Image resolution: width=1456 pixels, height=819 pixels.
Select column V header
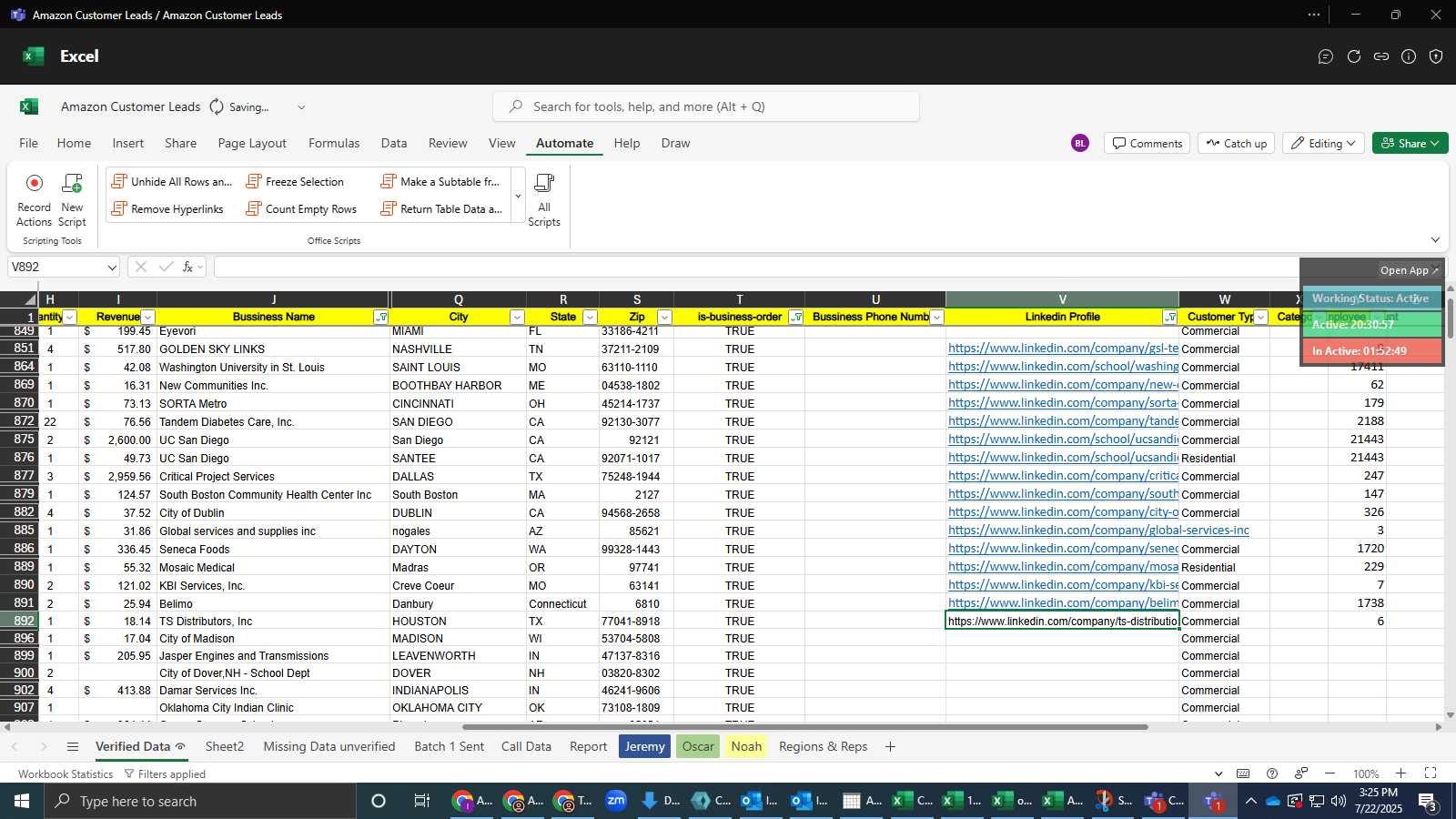click(1062, 299)
